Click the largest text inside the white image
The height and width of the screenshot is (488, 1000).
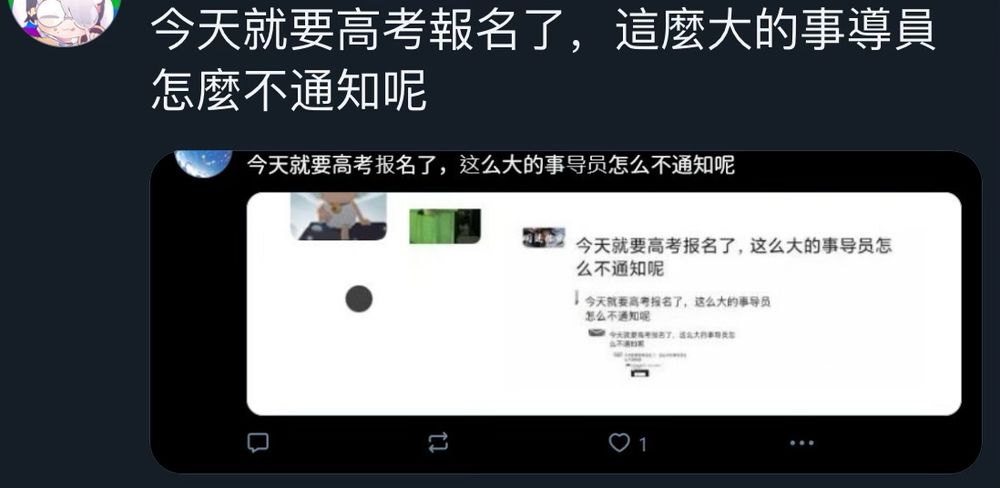tap(733, 256)
